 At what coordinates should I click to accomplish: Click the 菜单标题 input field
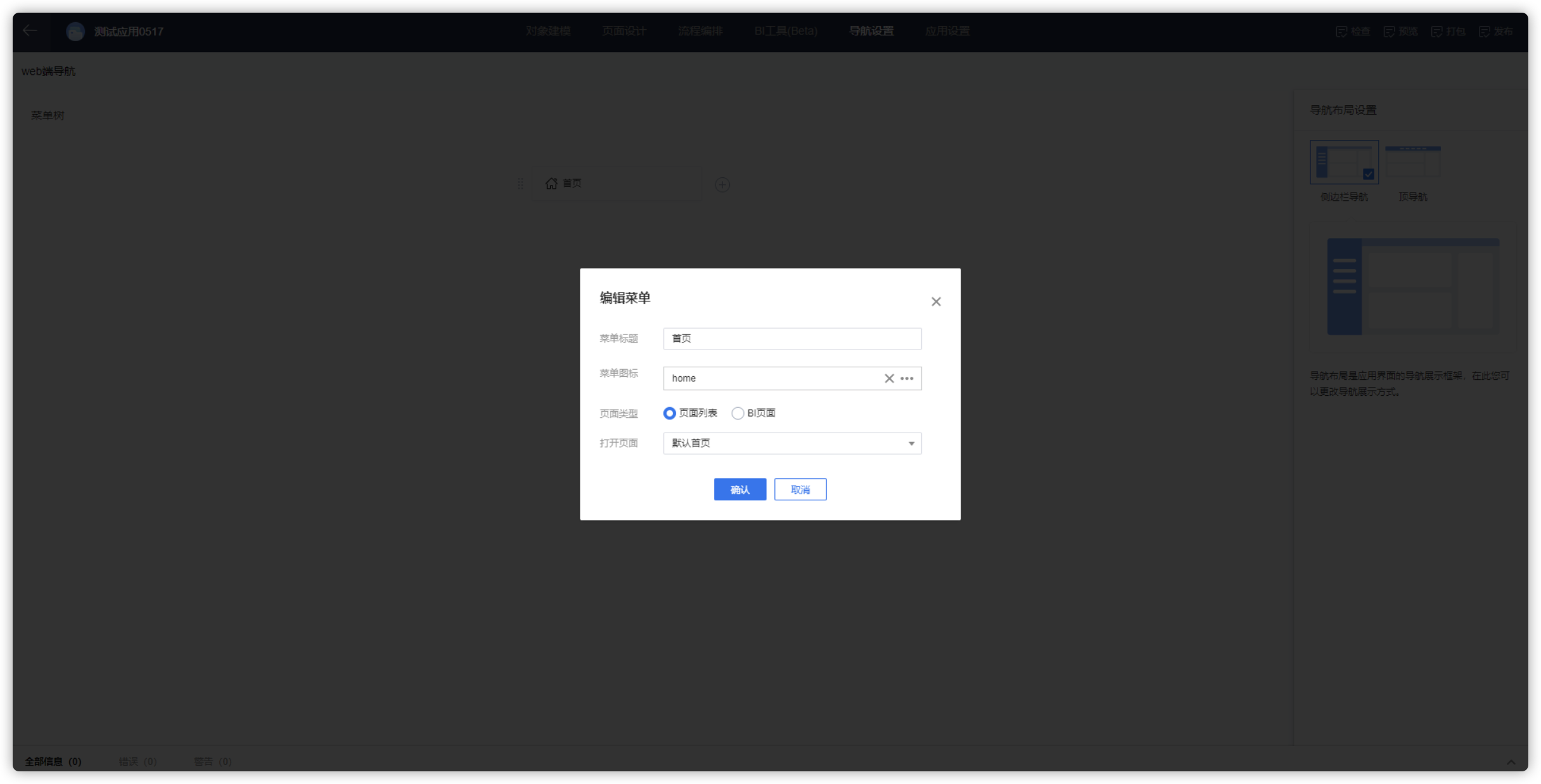(x=792, y=338)
